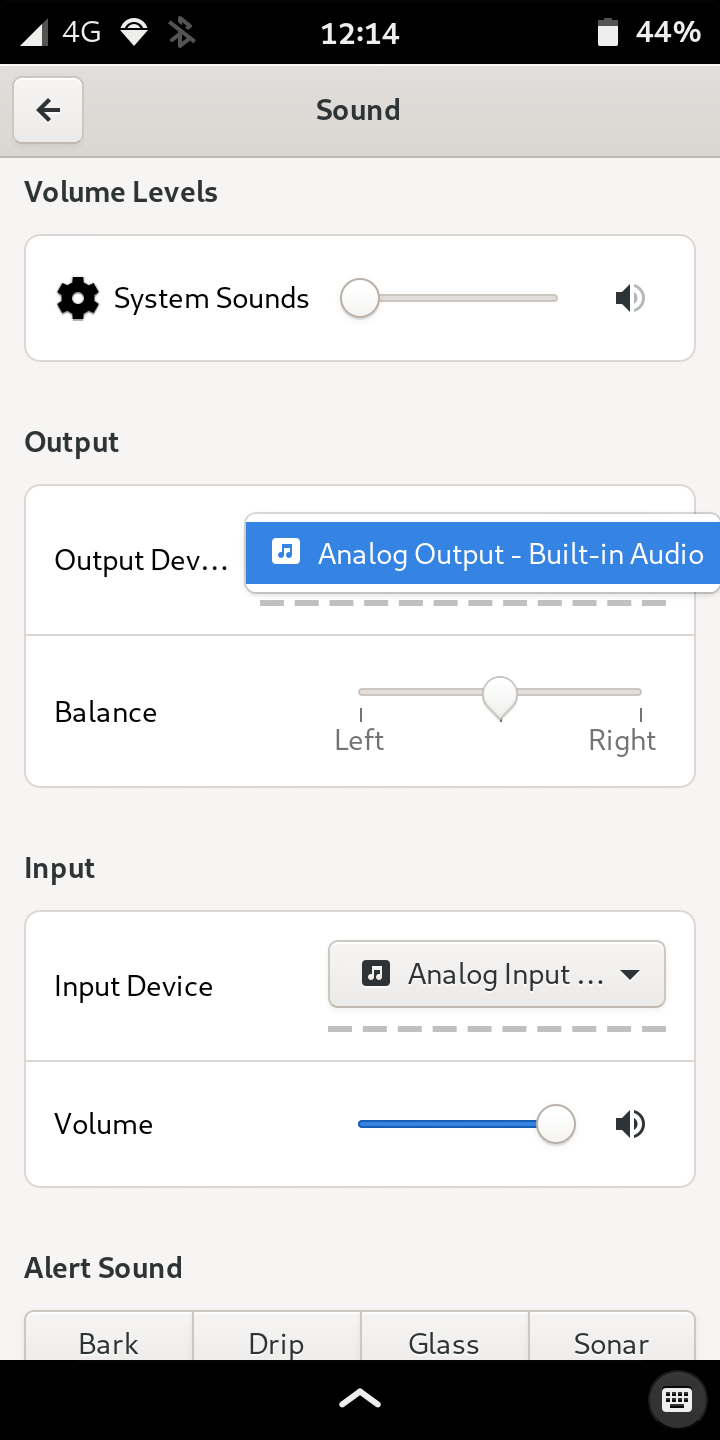Click the speaker icon beside input Volume
The image size is (720, 1440).
pyautogui.click(x=630, y=1123)
